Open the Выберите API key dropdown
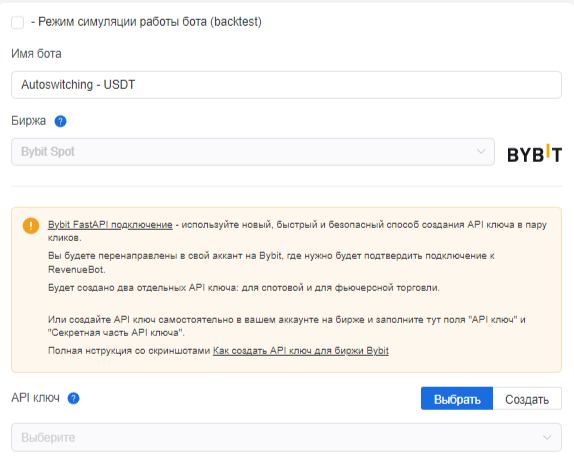 pos(286,438)
